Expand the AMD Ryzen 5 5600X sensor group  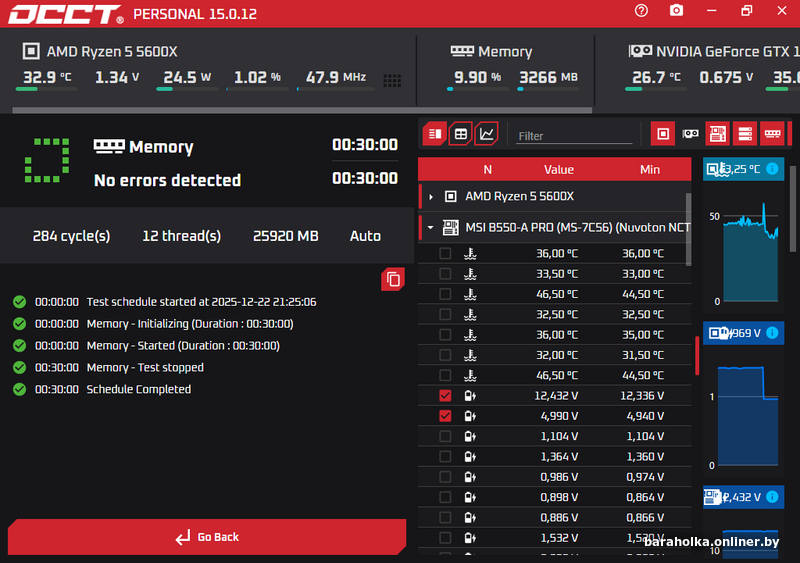(431, 197)
